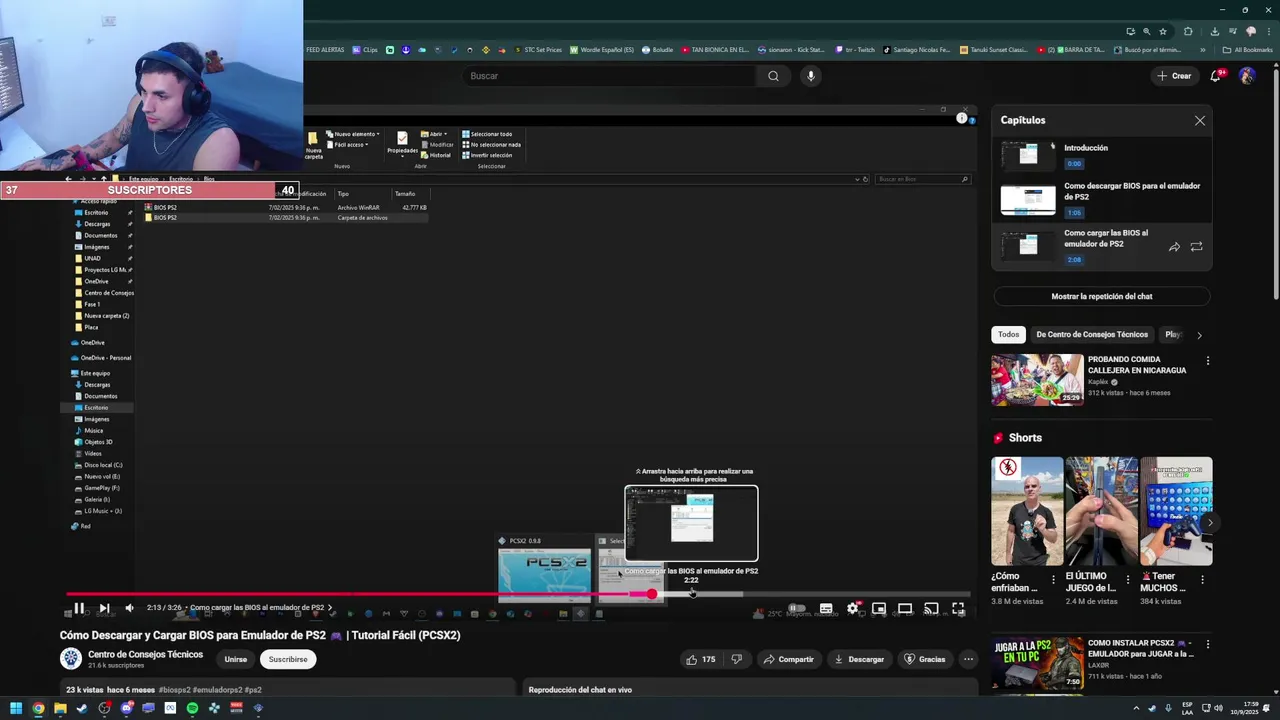
Task: Click the info card icon on video
Action: point(961,118)
